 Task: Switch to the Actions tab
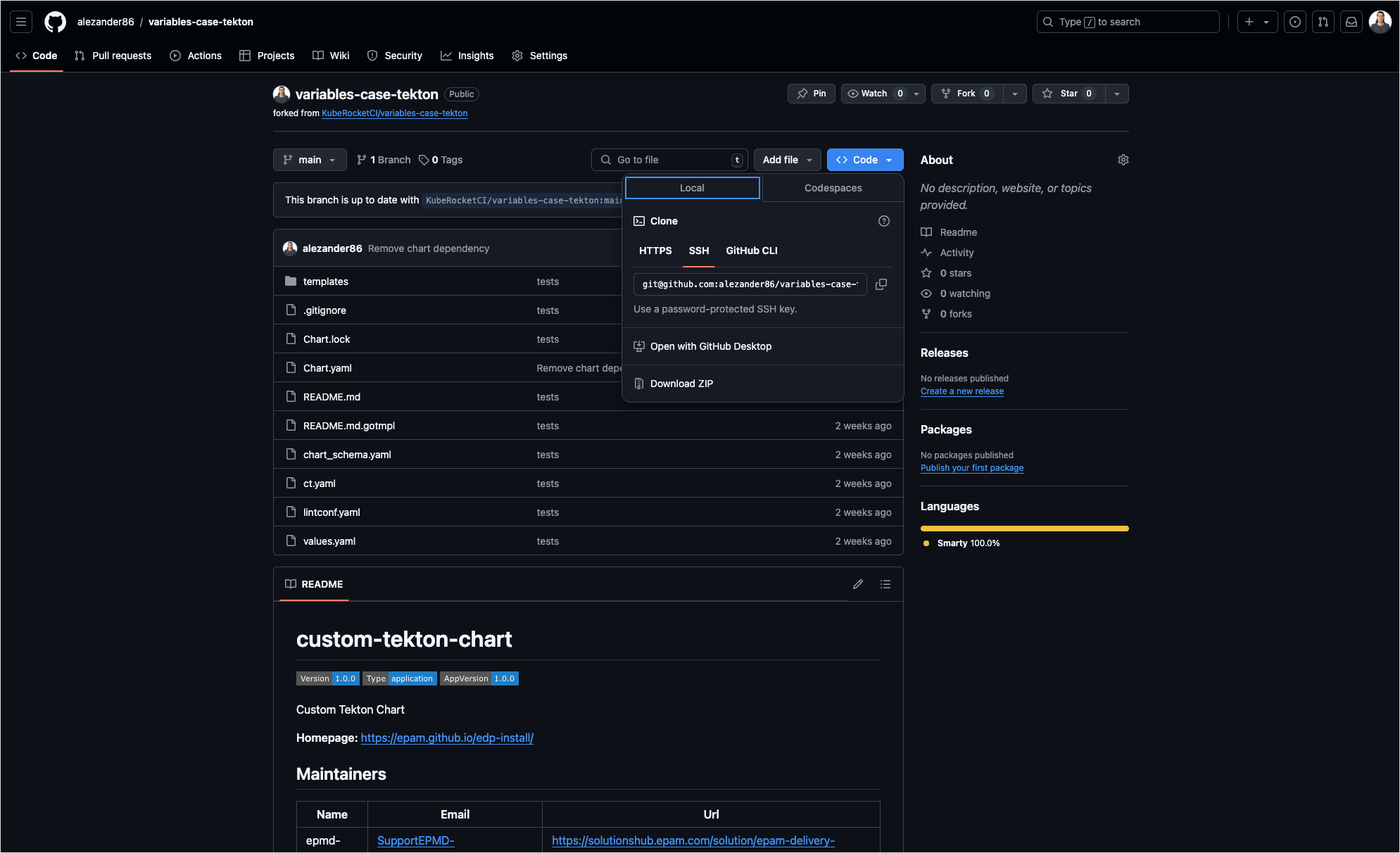tap(196, 56)
